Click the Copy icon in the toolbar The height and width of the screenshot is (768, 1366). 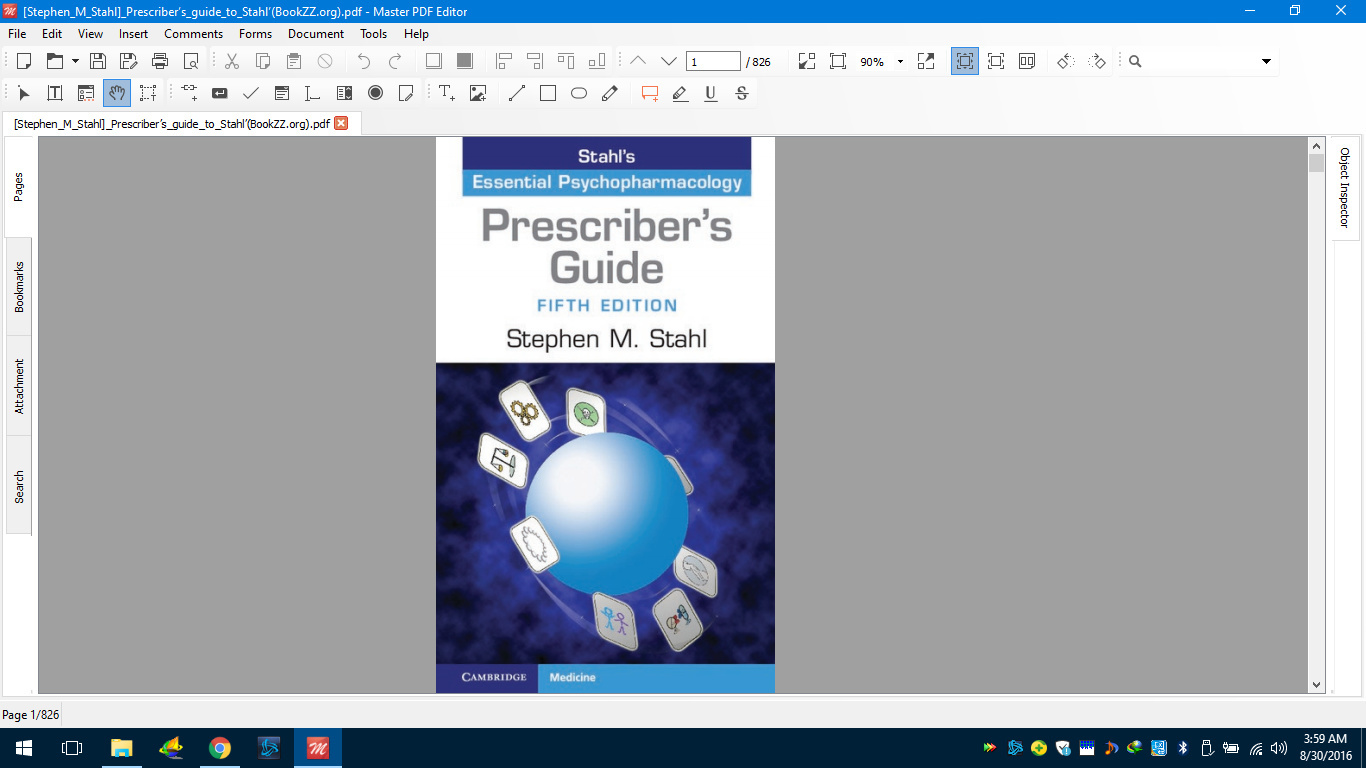[x=263, y=61]
